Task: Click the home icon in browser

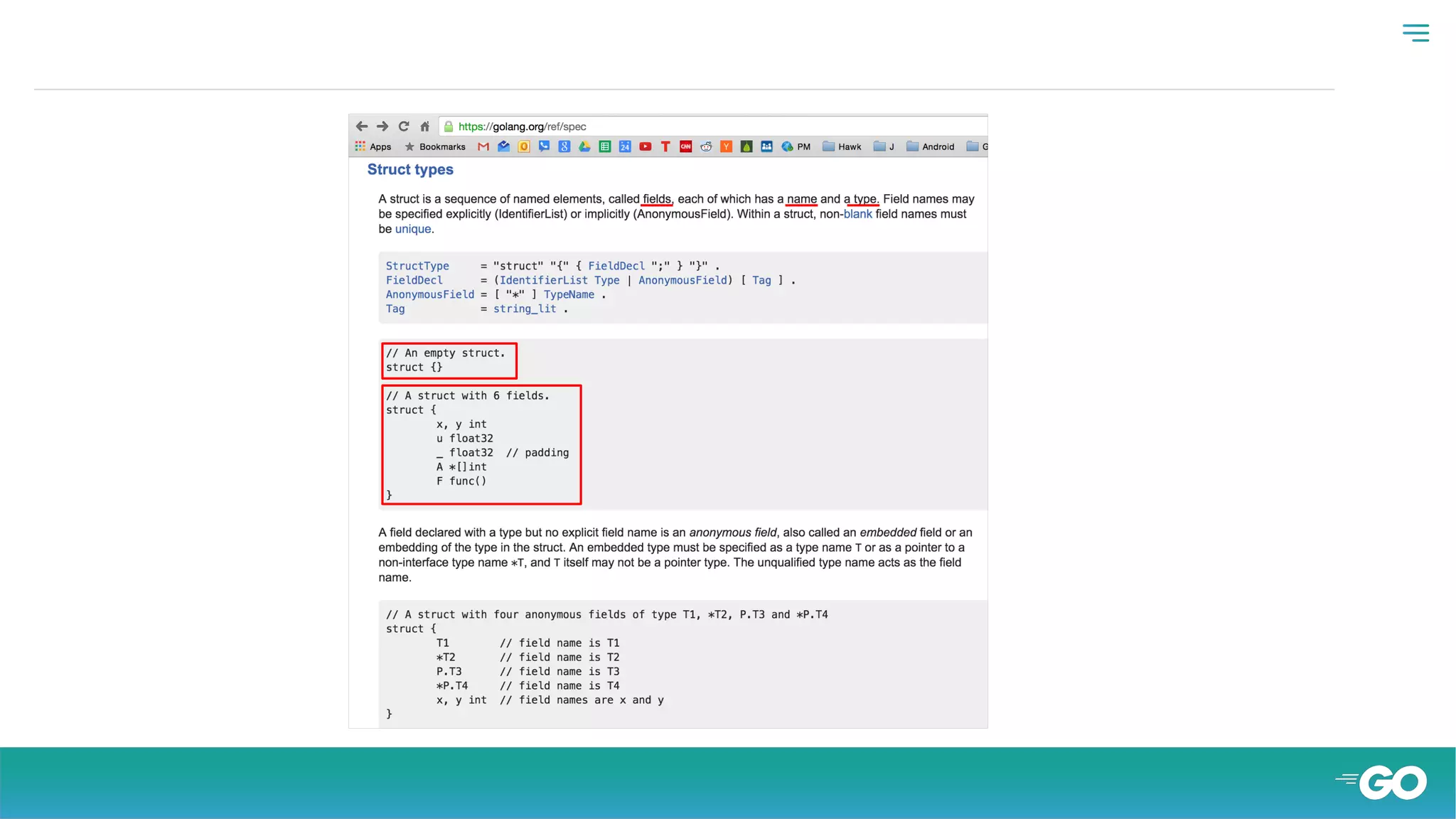Action: coord(424,127)
